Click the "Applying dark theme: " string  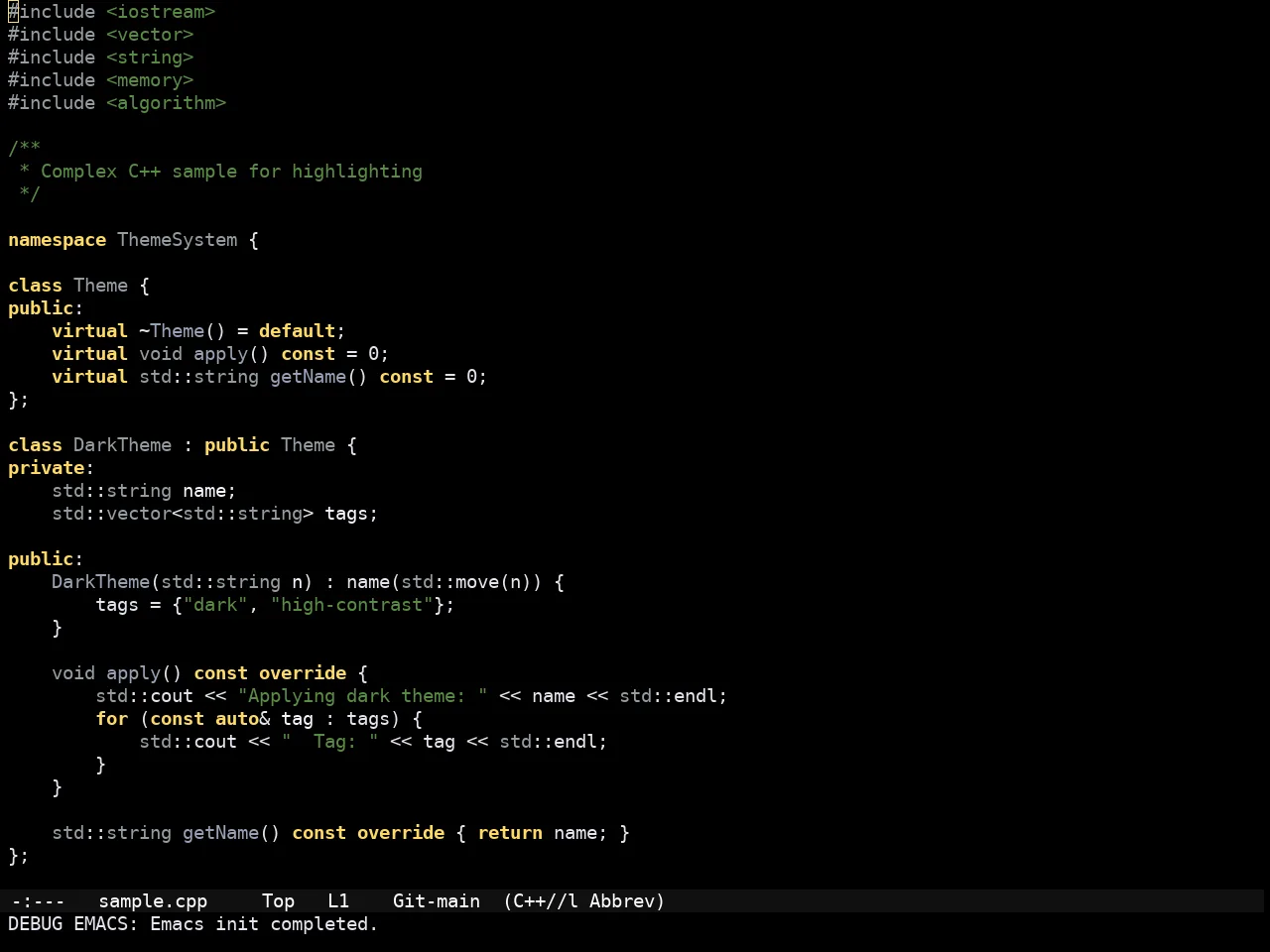tap(362, 696)
